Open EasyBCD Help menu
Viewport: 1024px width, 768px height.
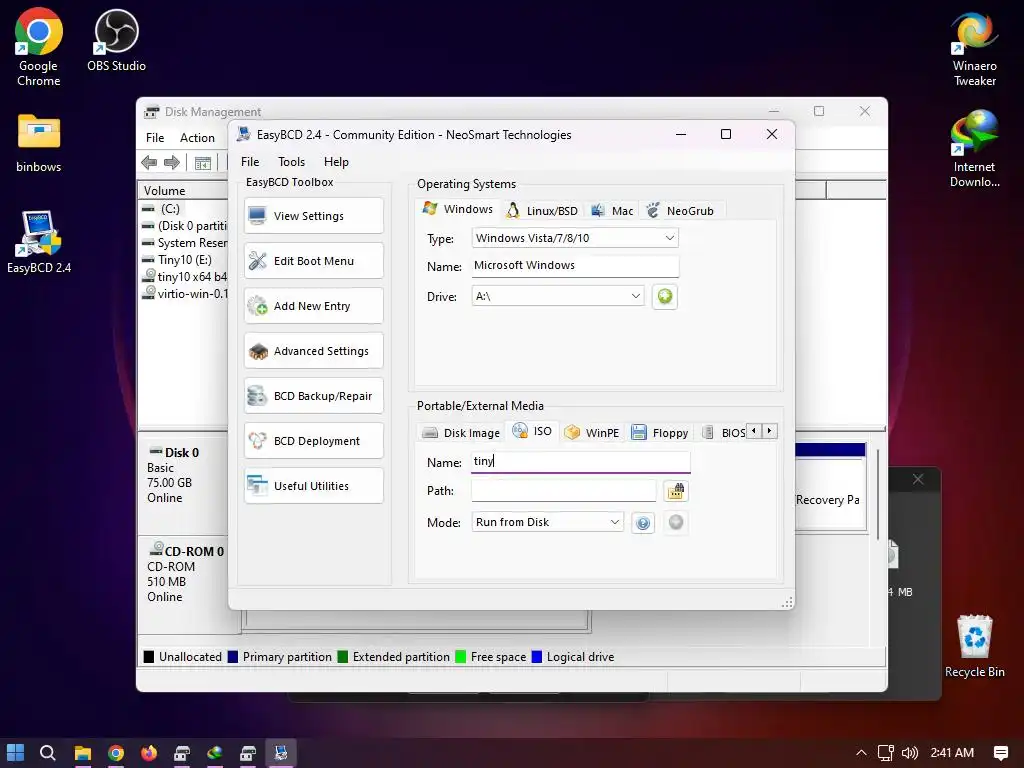(336, 162)
